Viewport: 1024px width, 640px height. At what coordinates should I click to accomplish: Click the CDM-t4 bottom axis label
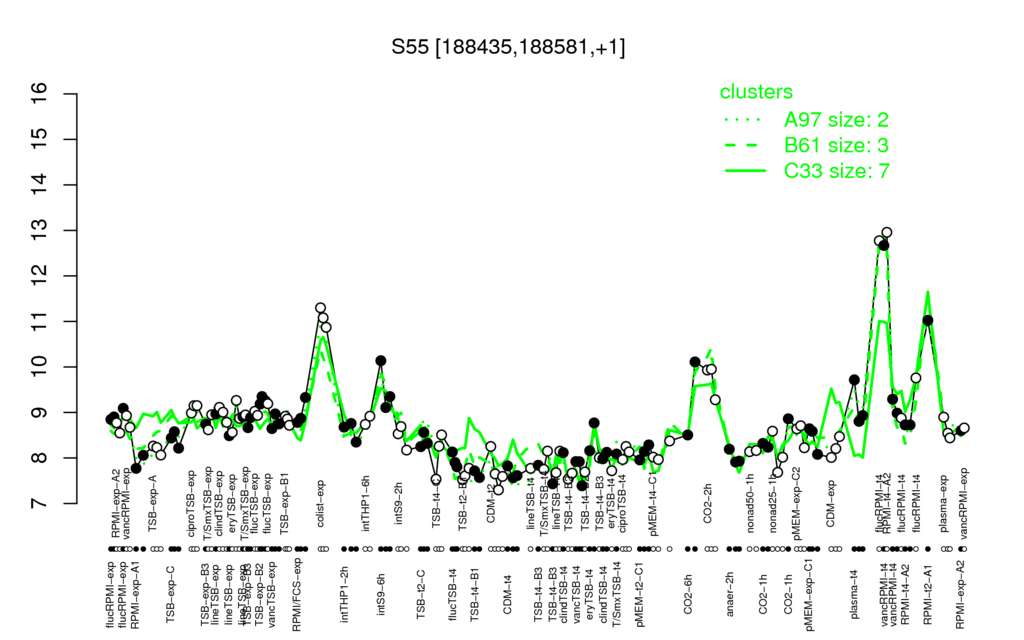coord(507,594)
